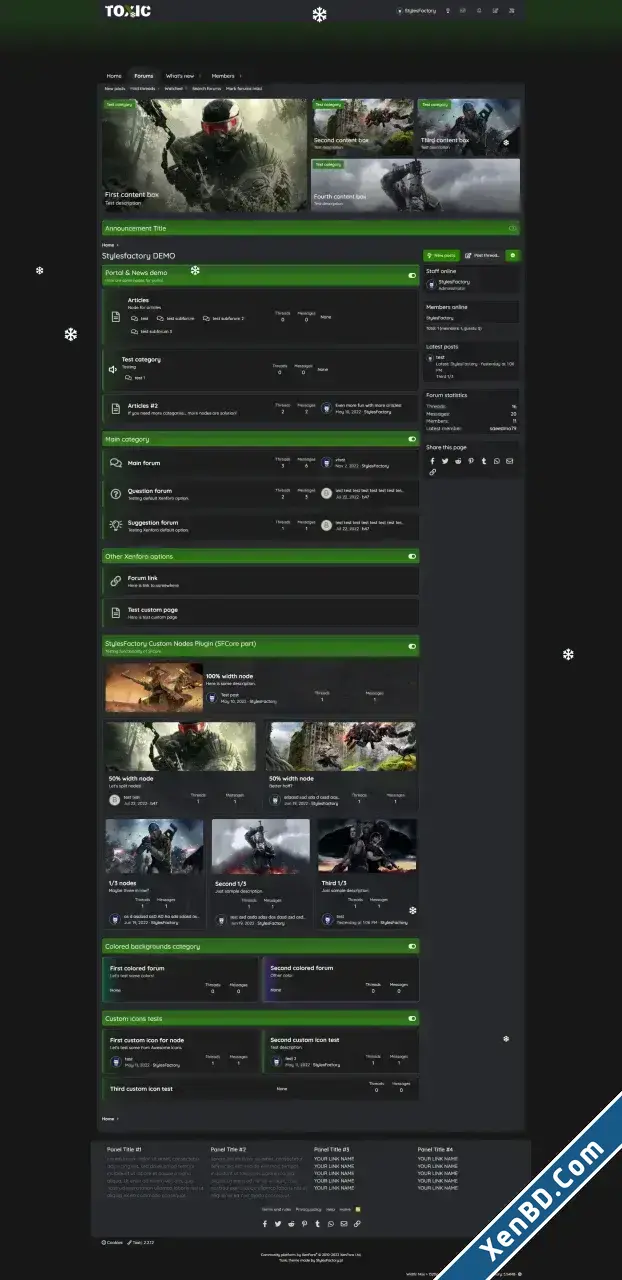The height and width of the screenshot is (1280, 622).
Task: Open the Question forum link
Action: [149, 491]
